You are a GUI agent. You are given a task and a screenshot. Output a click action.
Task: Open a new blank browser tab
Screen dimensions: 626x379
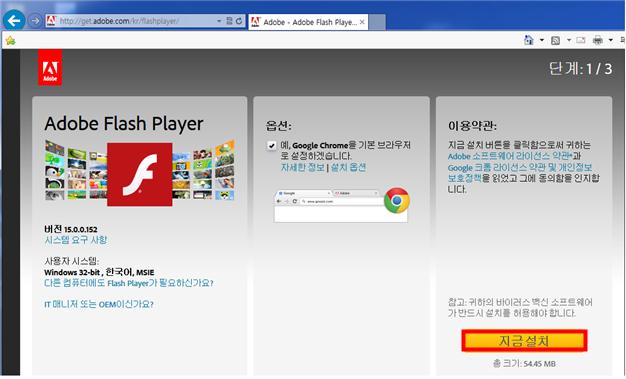tap(377, 22)
